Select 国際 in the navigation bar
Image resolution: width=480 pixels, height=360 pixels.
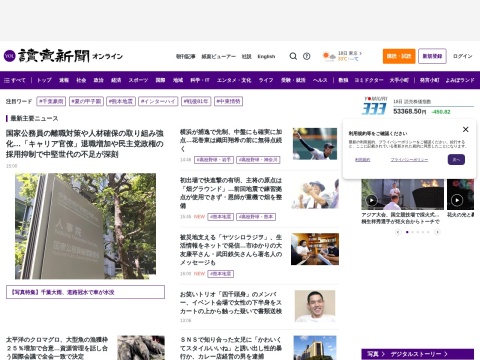click(160, 80)
